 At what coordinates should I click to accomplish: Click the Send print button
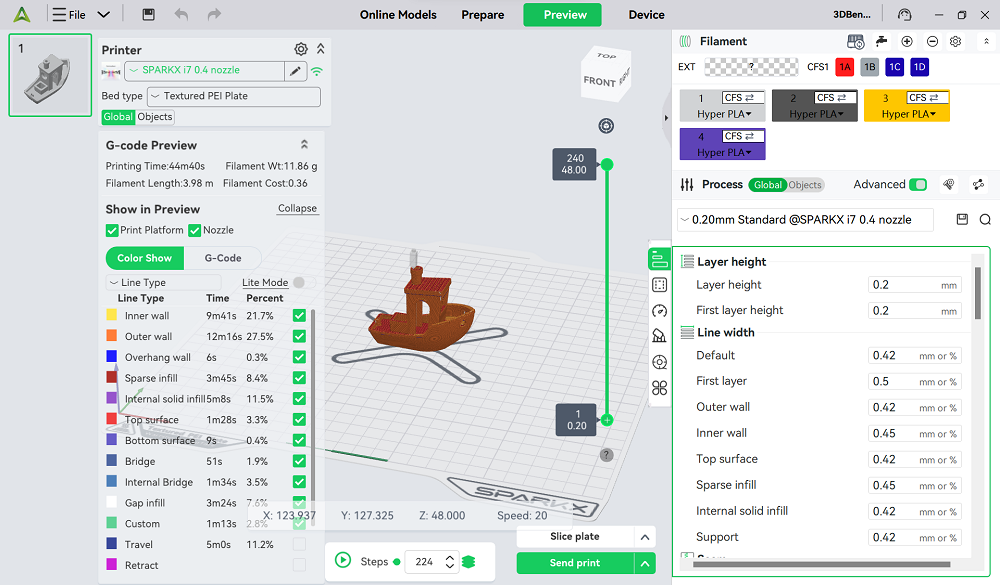pos(575,563)
